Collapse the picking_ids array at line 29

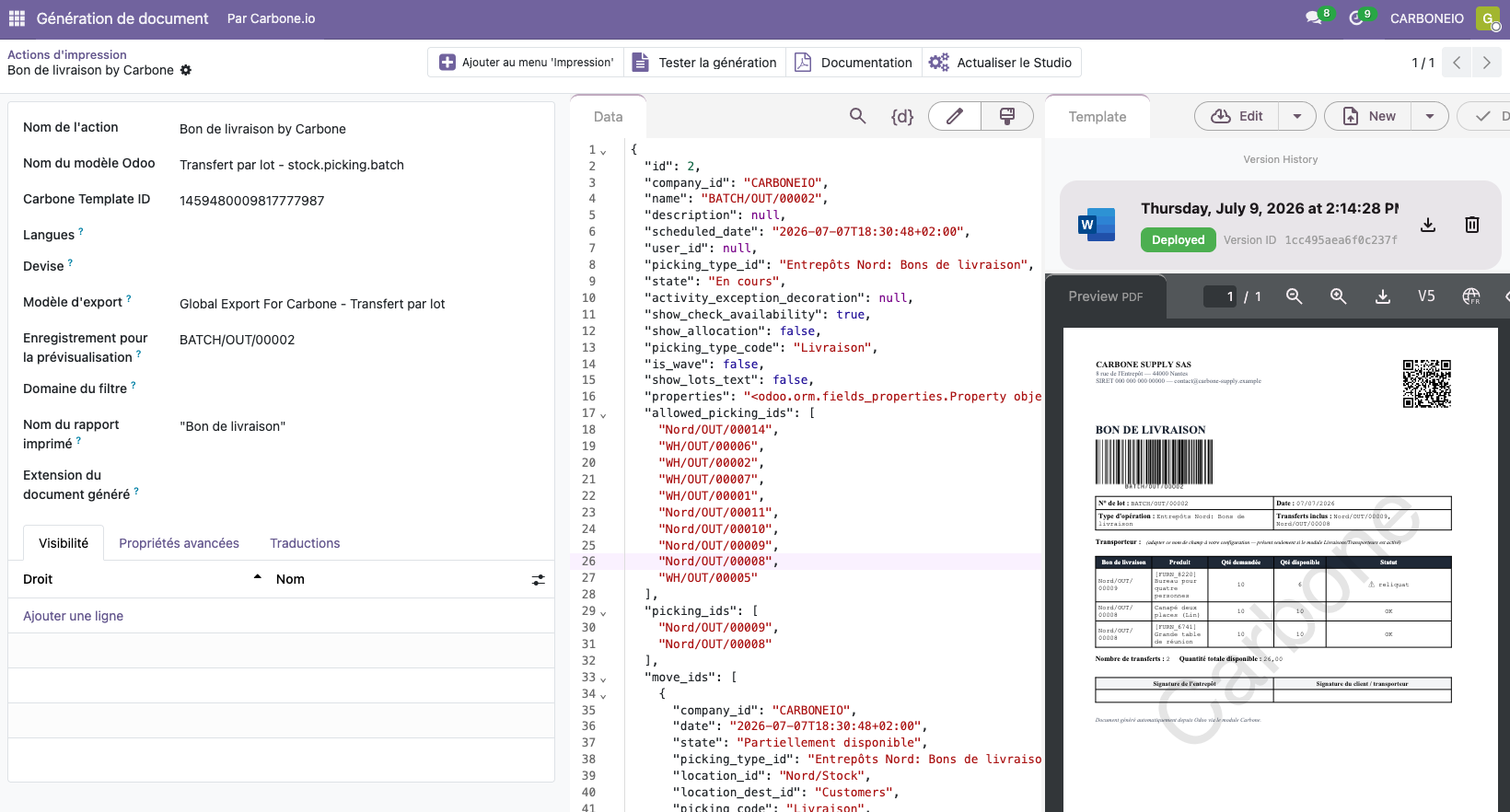coord(603,612)
